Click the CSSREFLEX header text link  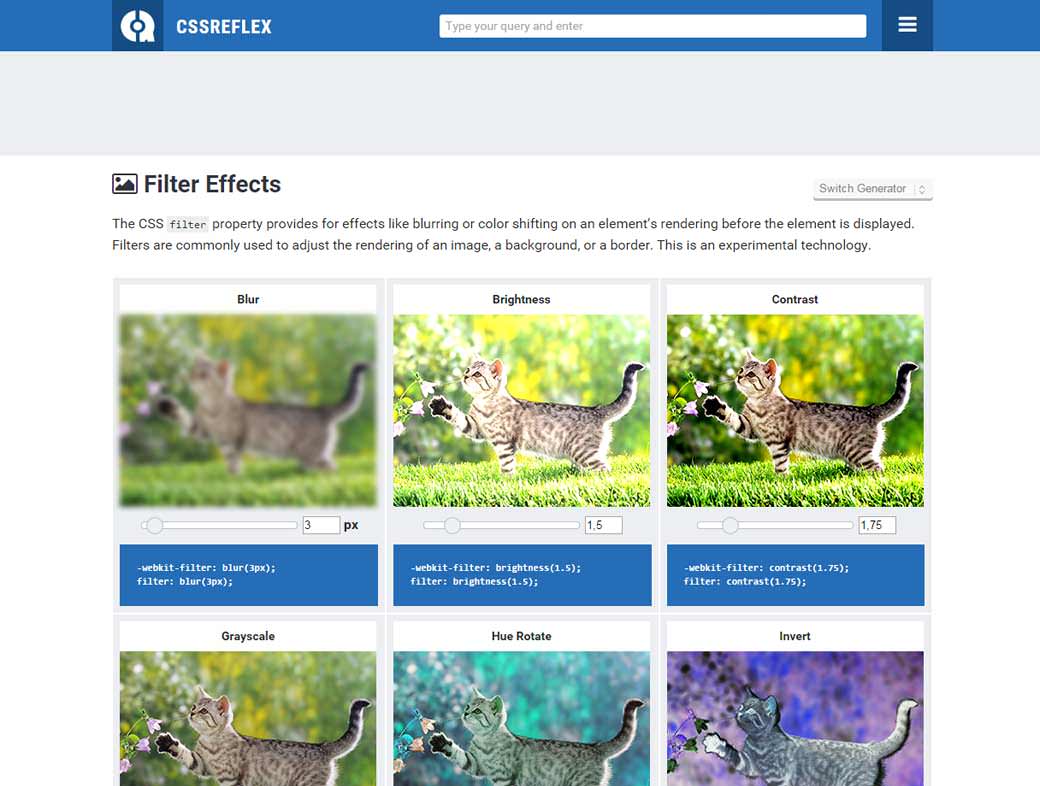coord(223,27)
